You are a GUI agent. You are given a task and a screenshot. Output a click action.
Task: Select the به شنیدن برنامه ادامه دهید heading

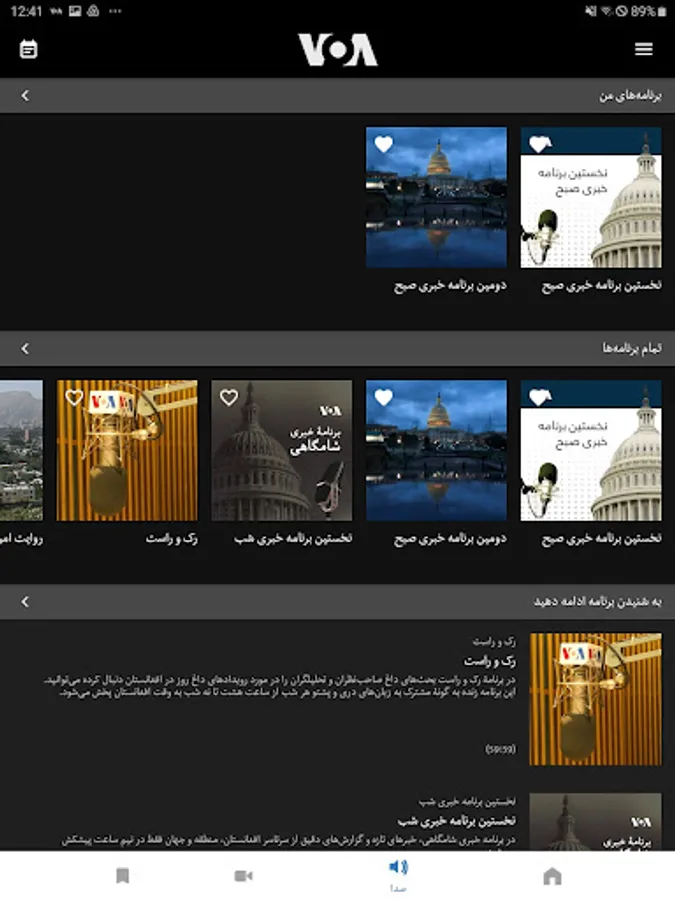click(x=598, y=602)
